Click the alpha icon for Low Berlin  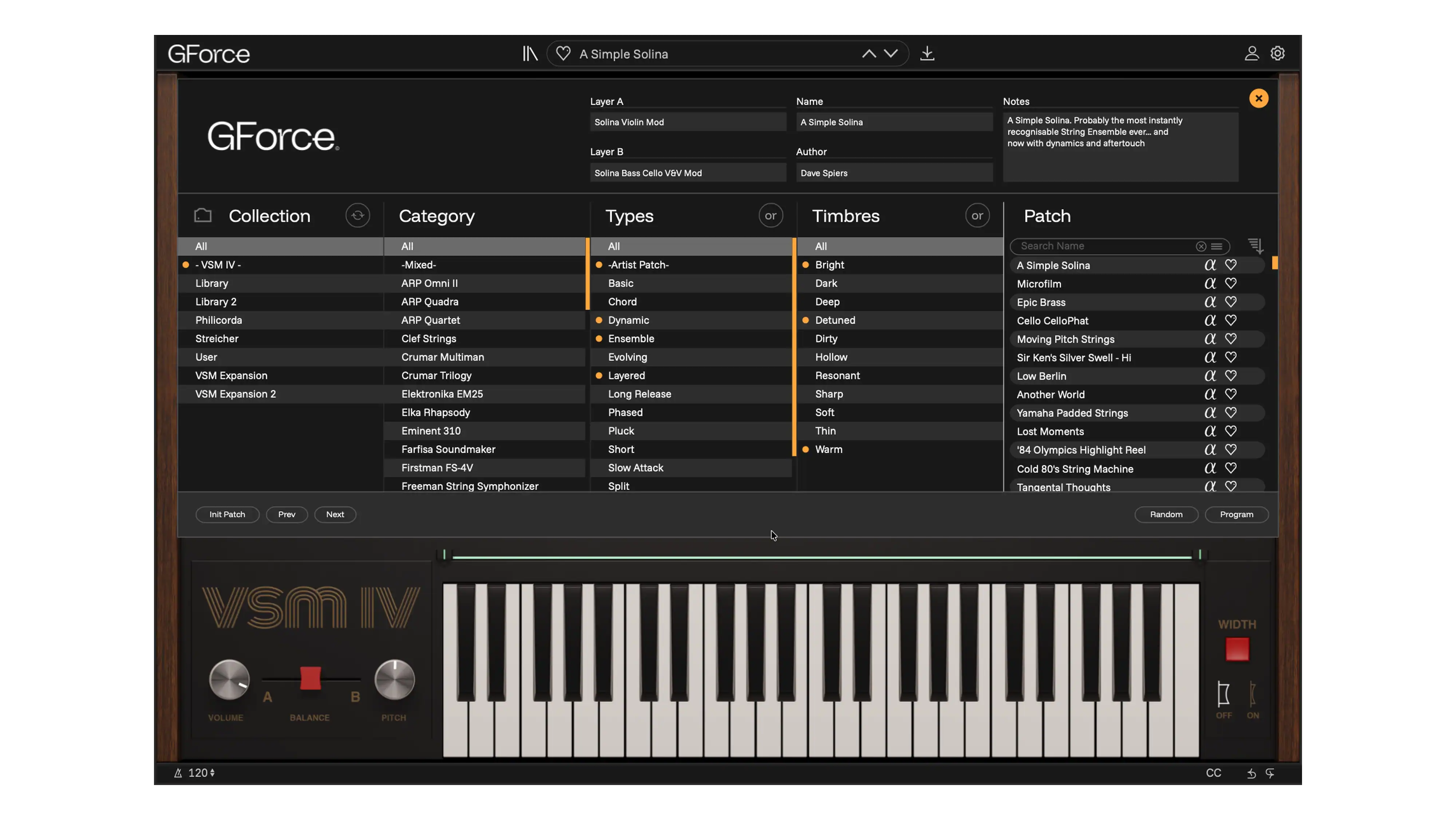[1210, 376]
